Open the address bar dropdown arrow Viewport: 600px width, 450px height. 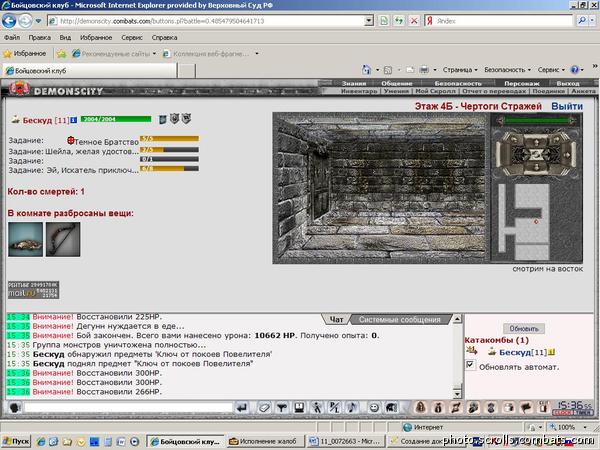pos(368,21)
